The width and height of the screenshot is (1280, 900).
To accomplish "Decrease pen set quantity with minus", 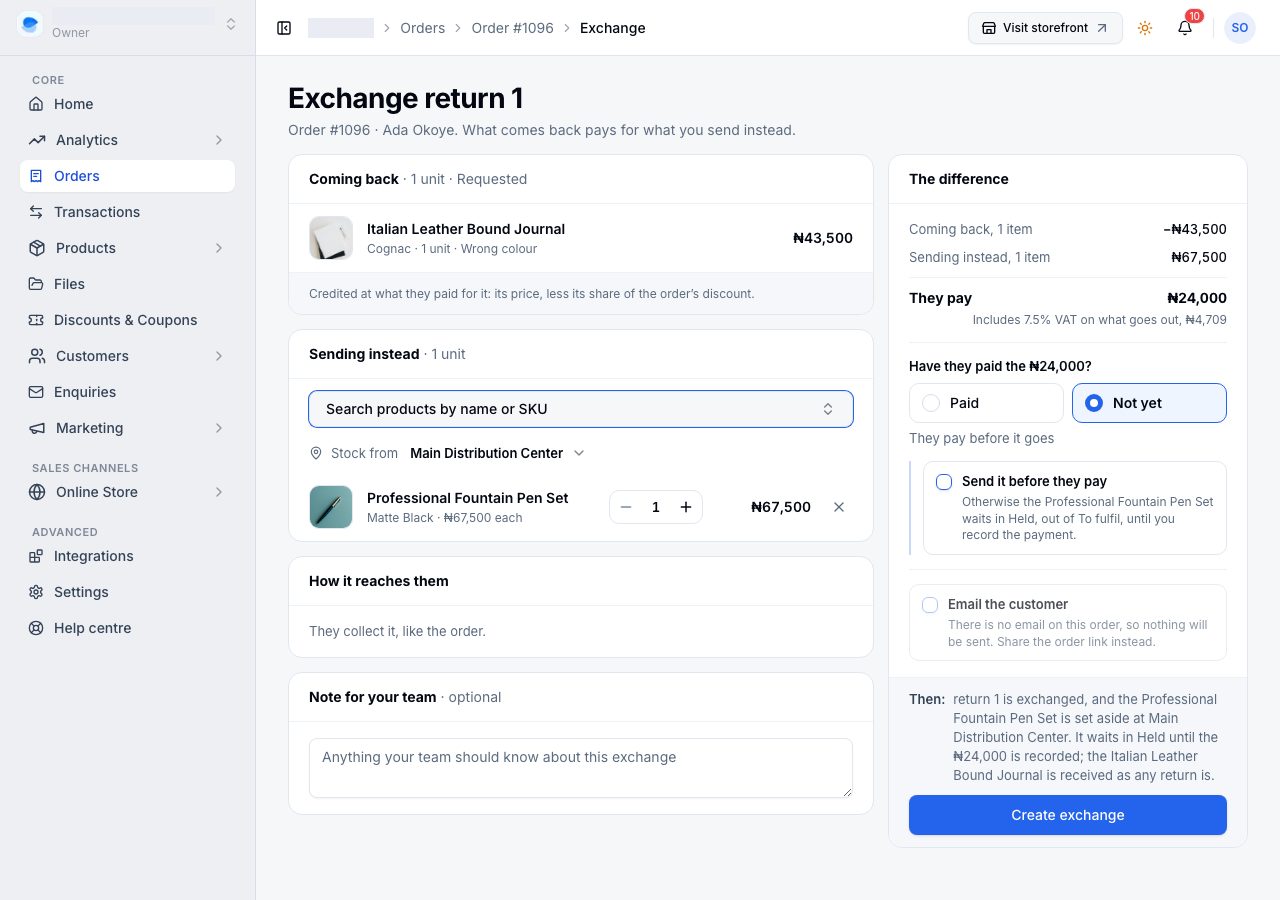I will click(x=626, y=507).
